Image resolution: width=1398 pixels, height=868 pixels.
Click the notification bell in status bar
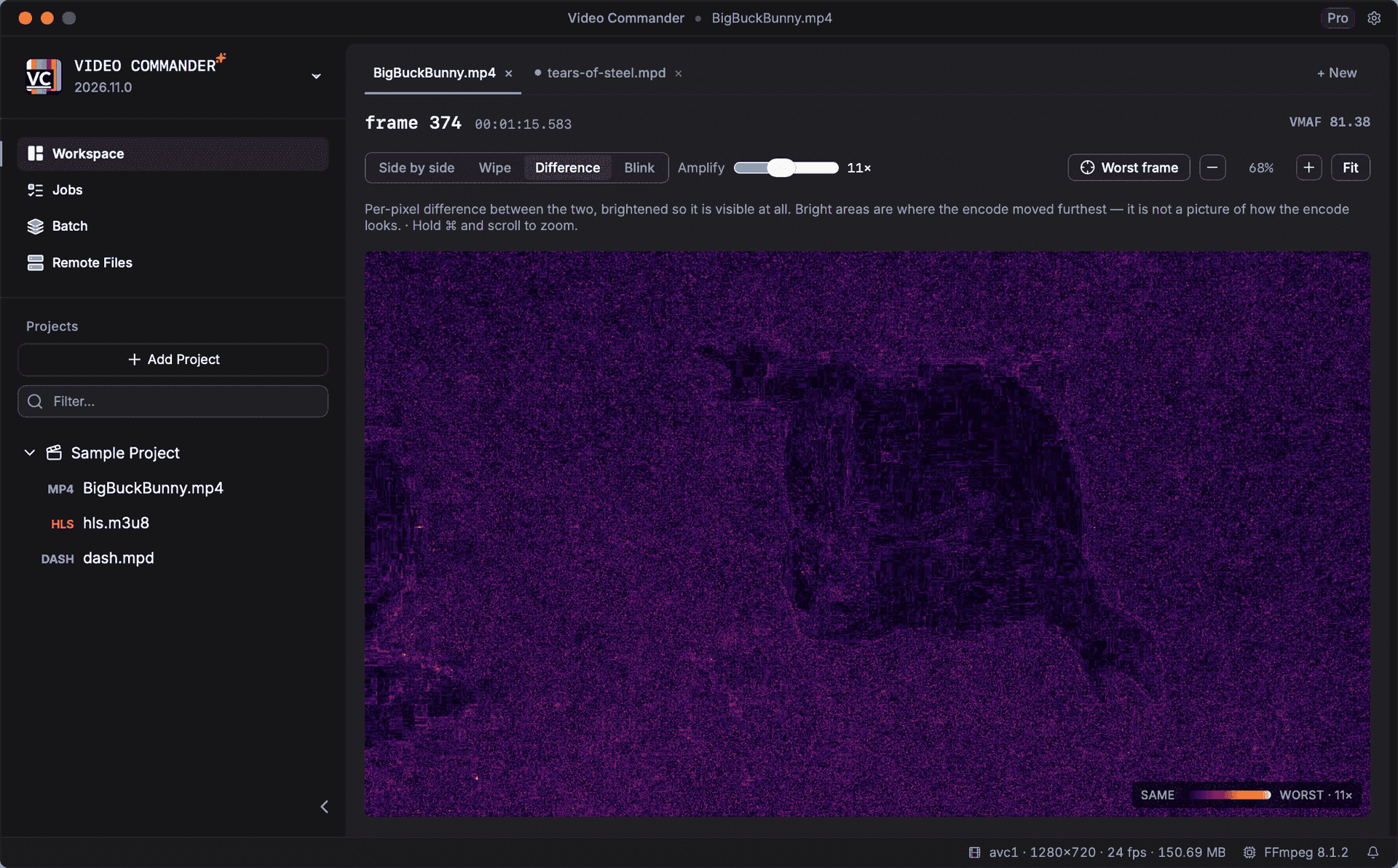[1373, 852]
